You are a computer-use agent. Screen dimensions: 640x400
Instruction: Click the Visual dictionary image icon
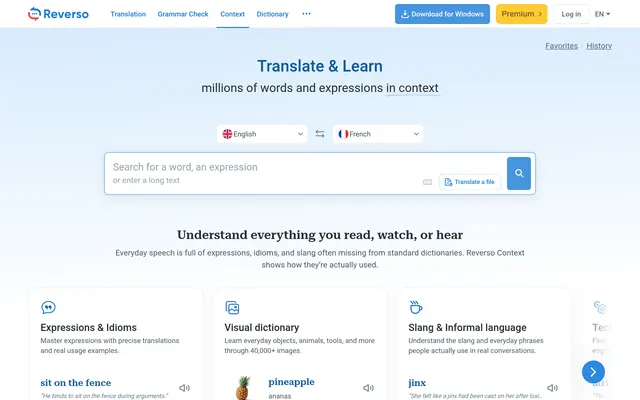(232, 307)
